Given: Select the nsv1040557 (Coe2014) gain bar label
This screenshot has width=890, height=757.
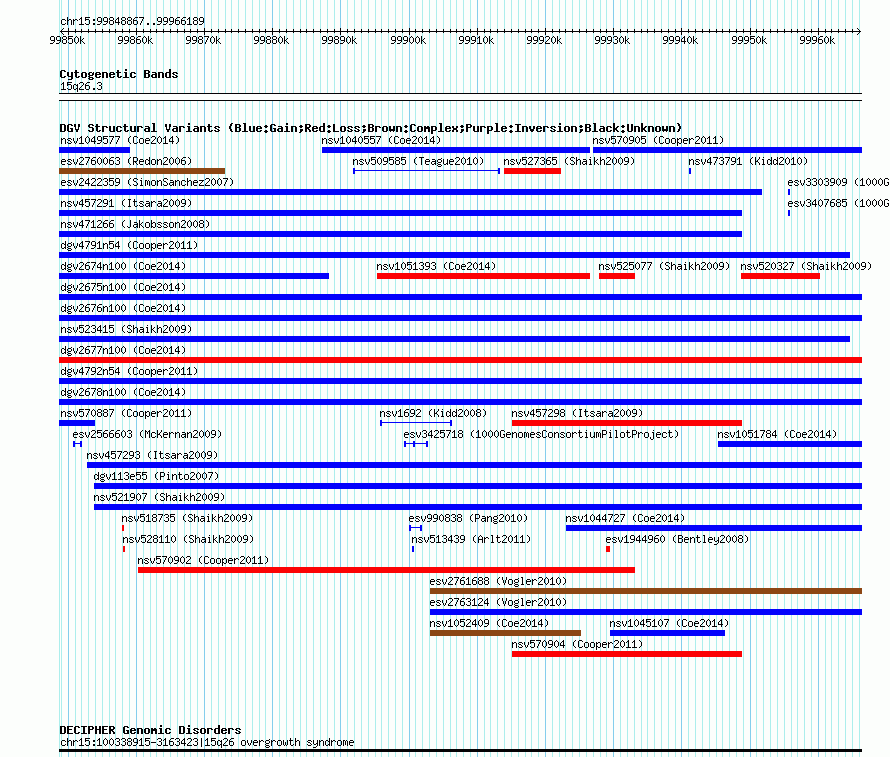Looking at the screenshot, I should point(381,140).
